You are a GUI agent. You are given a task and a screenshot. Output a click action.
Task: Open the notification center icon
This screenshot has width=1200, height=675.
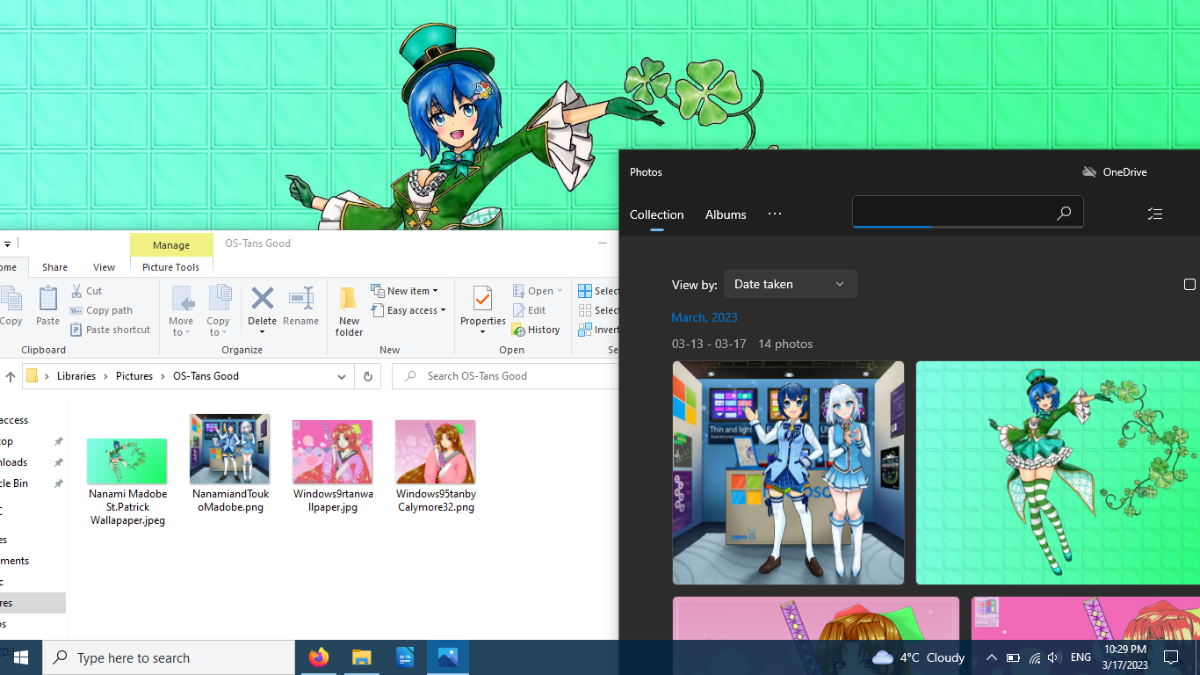coord(1171,658)
